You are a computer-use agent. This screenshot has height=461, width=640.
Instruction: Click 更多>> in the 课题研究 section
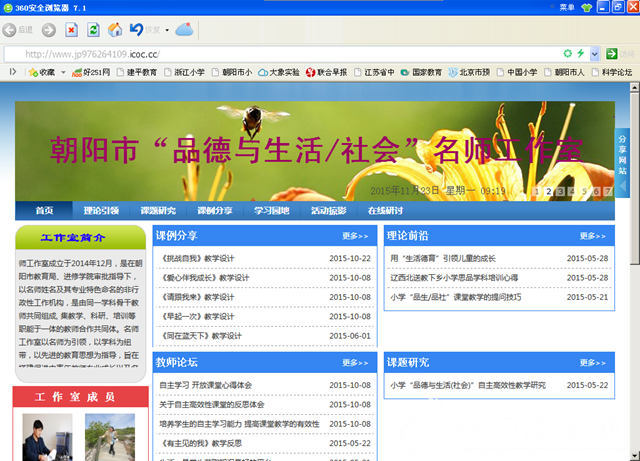click(592, 363)
